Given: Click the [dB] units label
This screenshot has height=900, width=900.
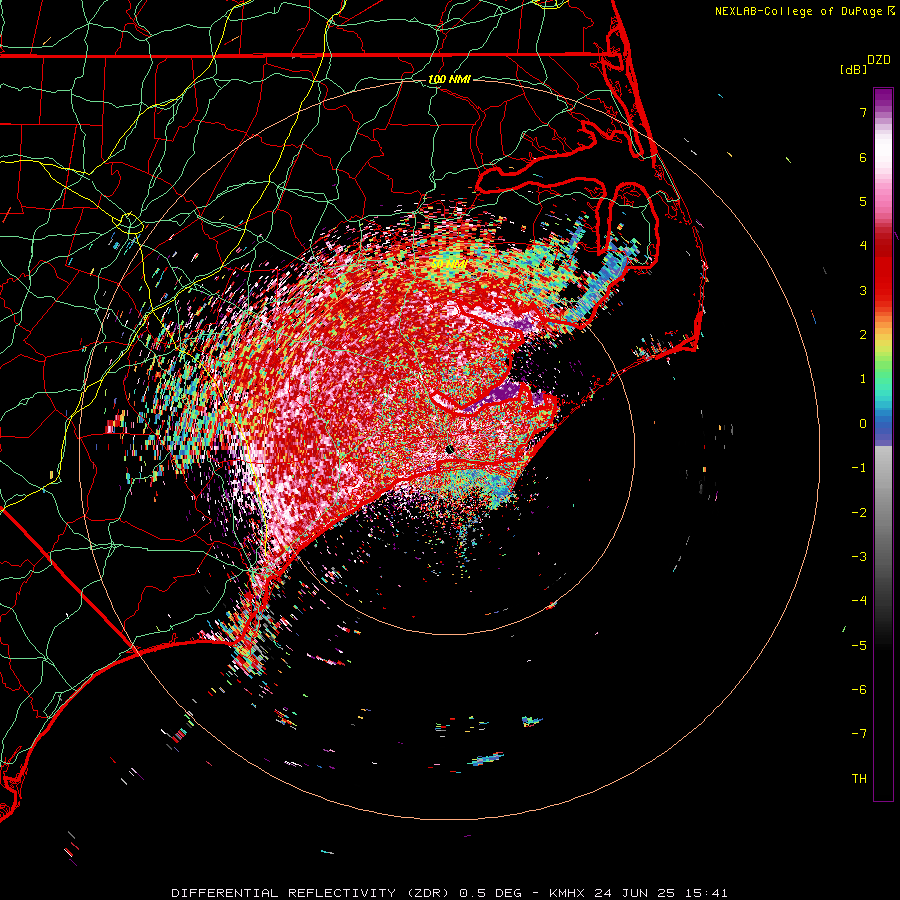Looking at the screenshot, I should tap(853, 69).
